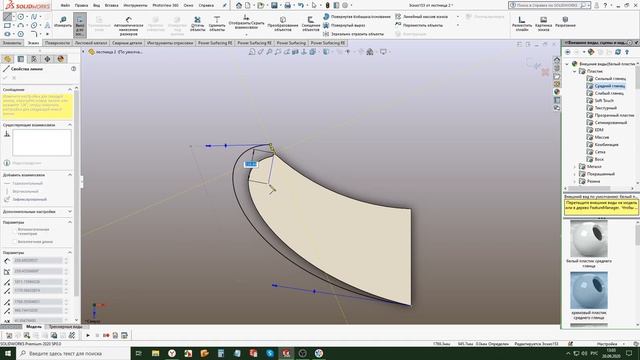640x360 pixels.
Task: Open Переместить объекты dropdown arrow
Action: point(458,25)
